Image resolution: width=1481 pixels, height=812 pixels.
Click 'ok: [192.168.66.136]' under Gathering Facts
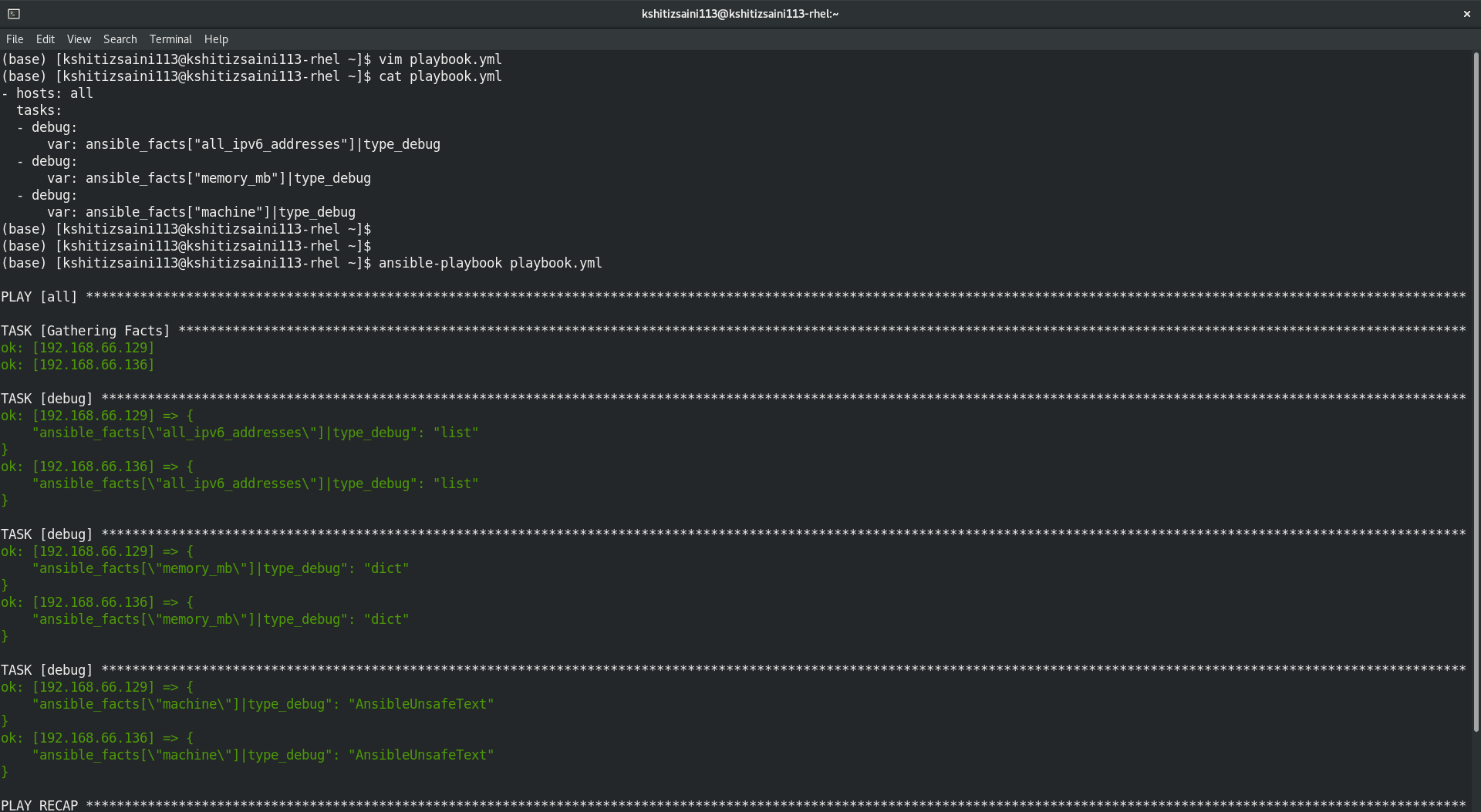tap(77, 365)
